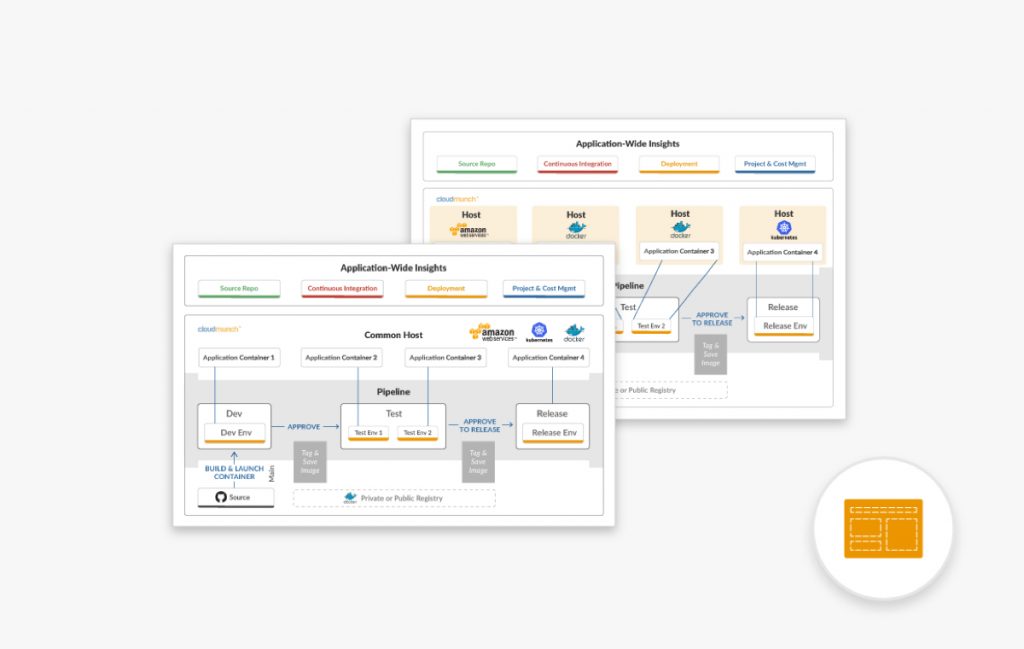Image resolution: width=1024 pixels, height=649 pixels.
Task: Click Application Container 4 in the front diagram
Action: pyautogui.click(x=549, y=358)
